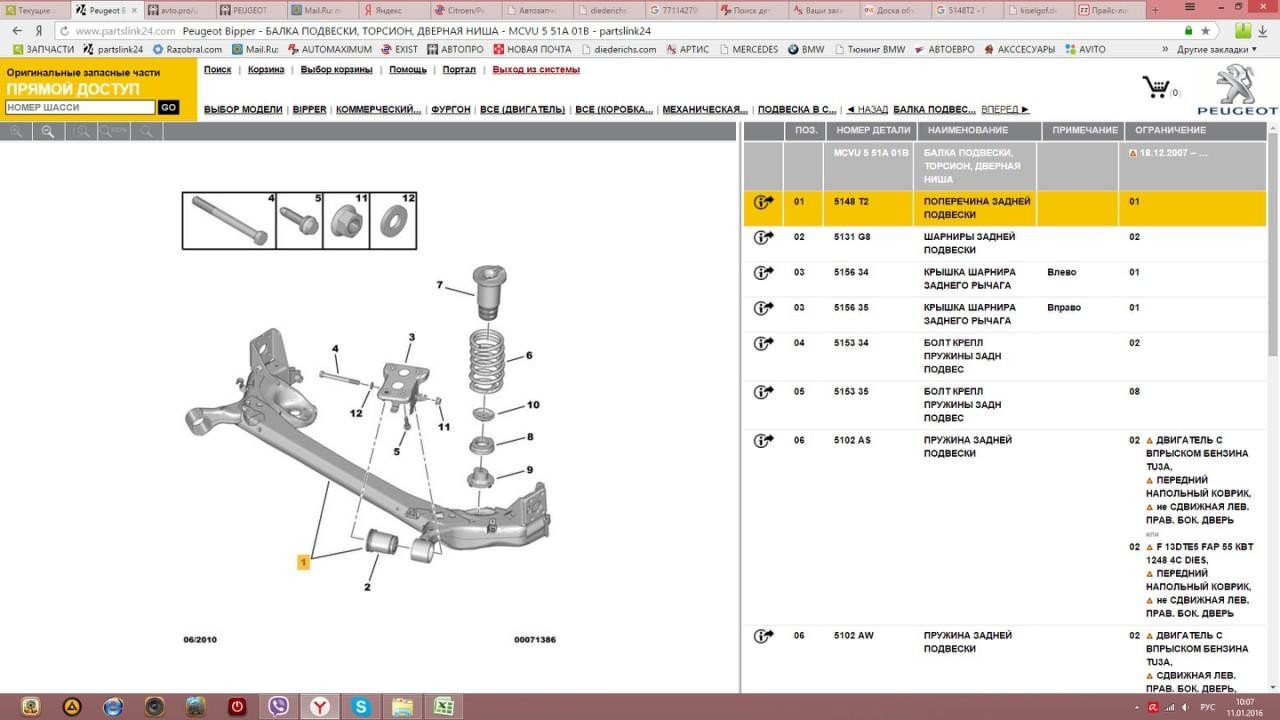Expand the hidden bookmarks chevron
The width and height of the screenshot is (1280, 720).
point(1165,49)
